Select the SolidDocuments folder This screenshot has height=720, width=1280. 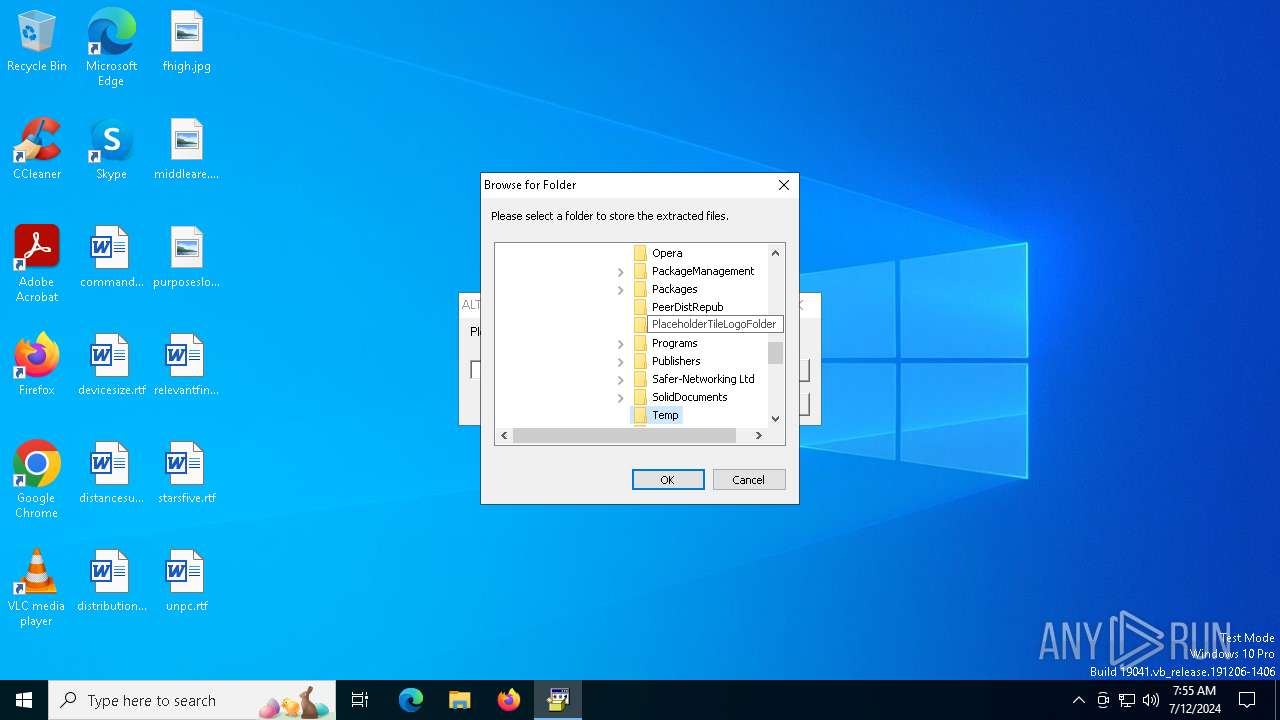click(689, 397)
